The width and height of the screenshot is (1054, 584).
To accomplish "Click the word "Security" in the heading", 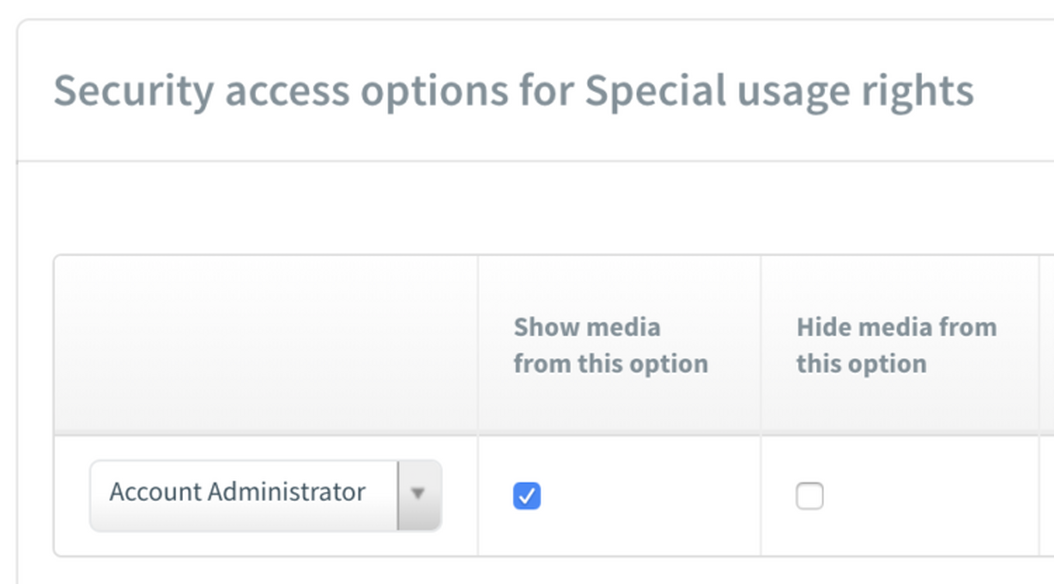I will (x=133, y=91).
